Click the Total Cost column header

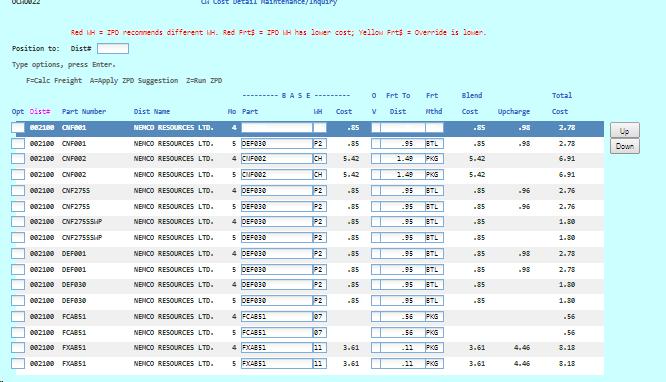pyautogui.click(x=561, y=103)
